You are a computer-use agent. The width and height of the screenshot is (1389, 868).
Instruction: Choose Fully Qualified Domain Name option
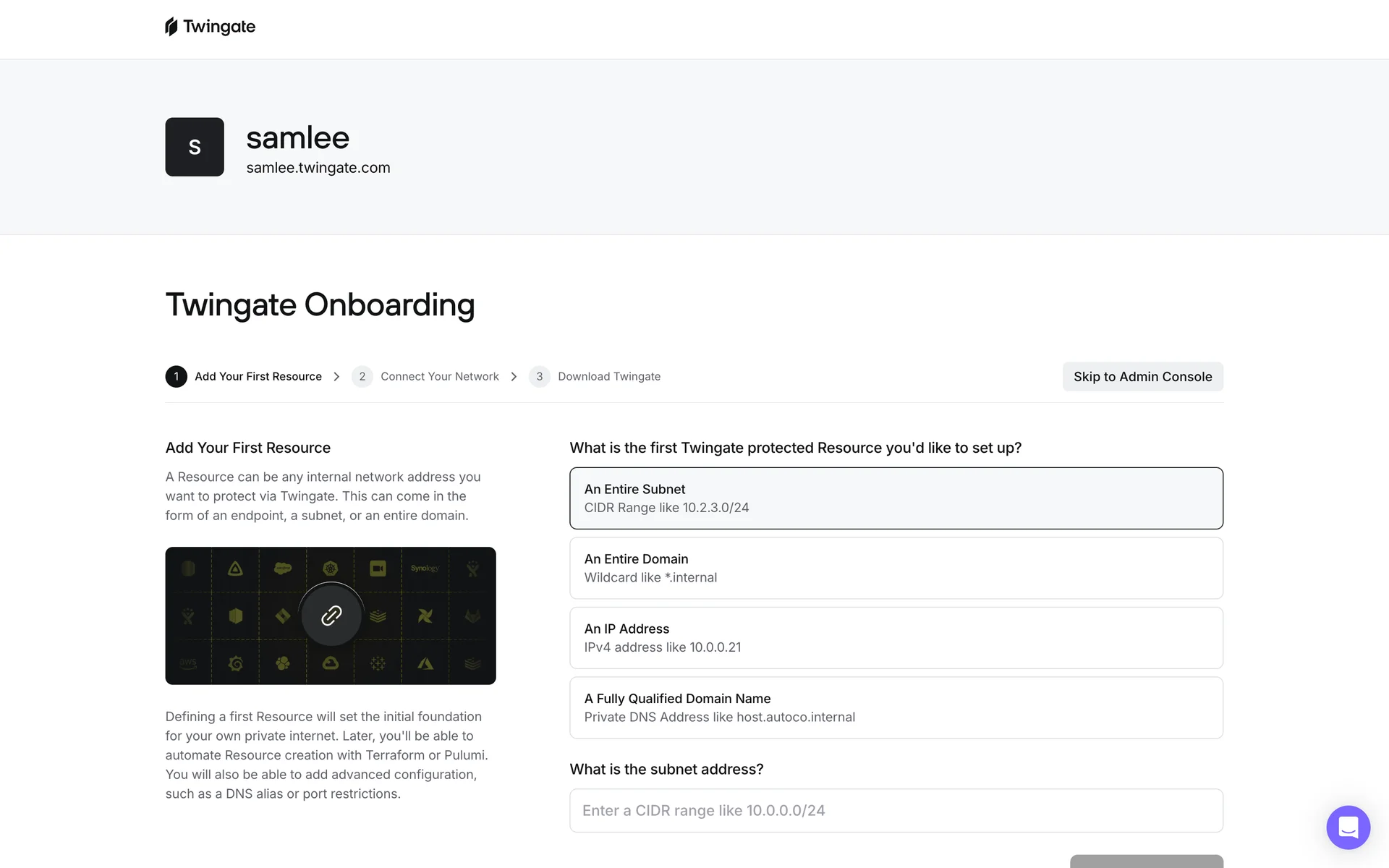pos(896,707)
